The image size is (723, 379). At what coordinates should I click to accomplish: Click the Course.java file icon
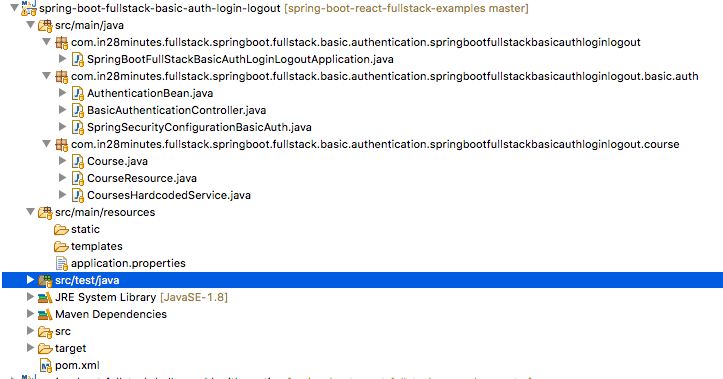click(77, 161)
